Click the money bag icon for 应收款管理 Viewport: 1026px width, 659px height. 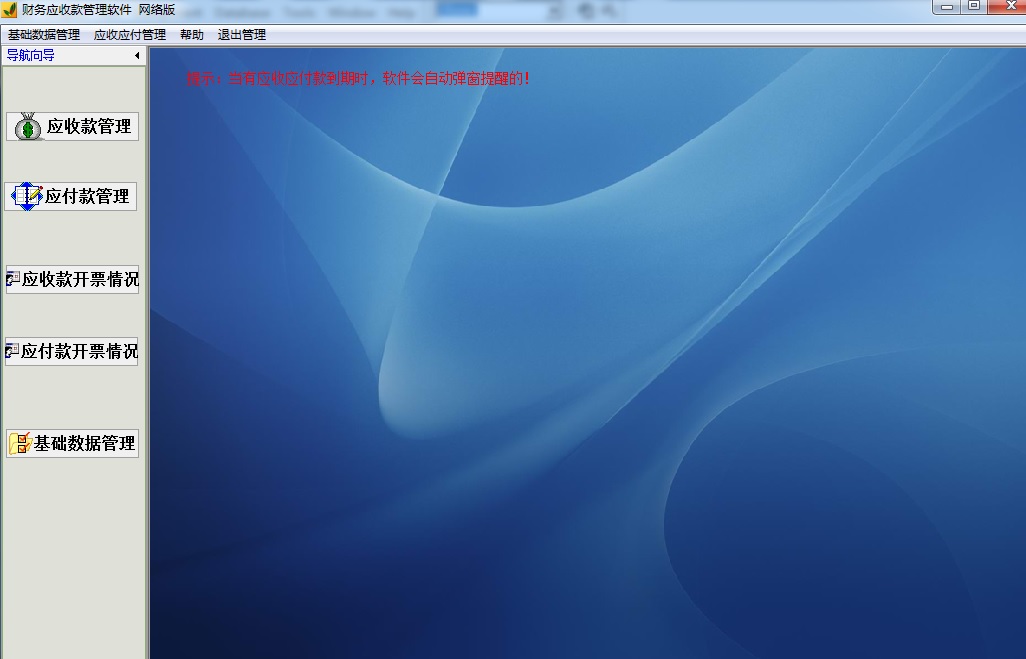[28, 127]
